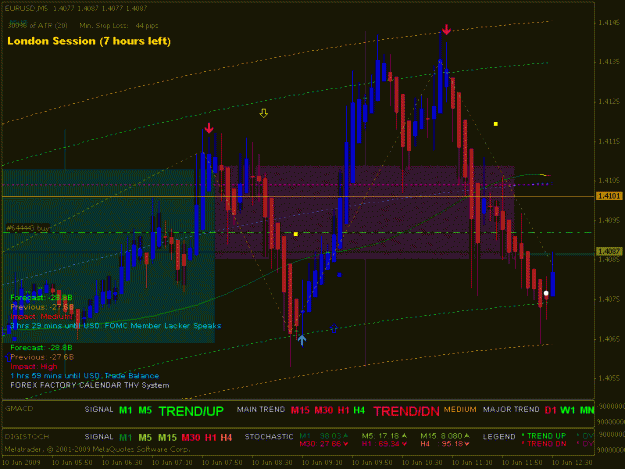This screenshot has height=469, width=625.
Task: Click the 10 Jun 05:50 time axis label
Action: pos(72,462)
